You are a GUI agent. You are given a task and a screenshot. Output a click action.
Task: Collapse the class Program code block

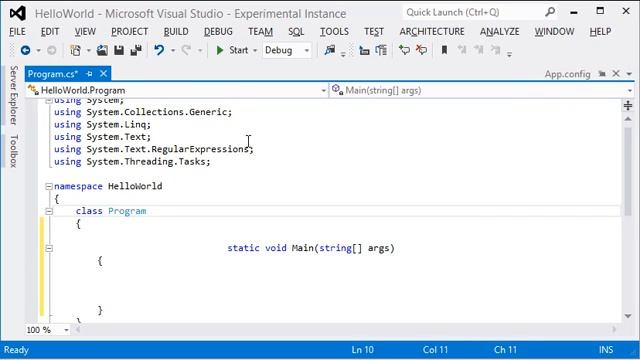click(49, 211)
